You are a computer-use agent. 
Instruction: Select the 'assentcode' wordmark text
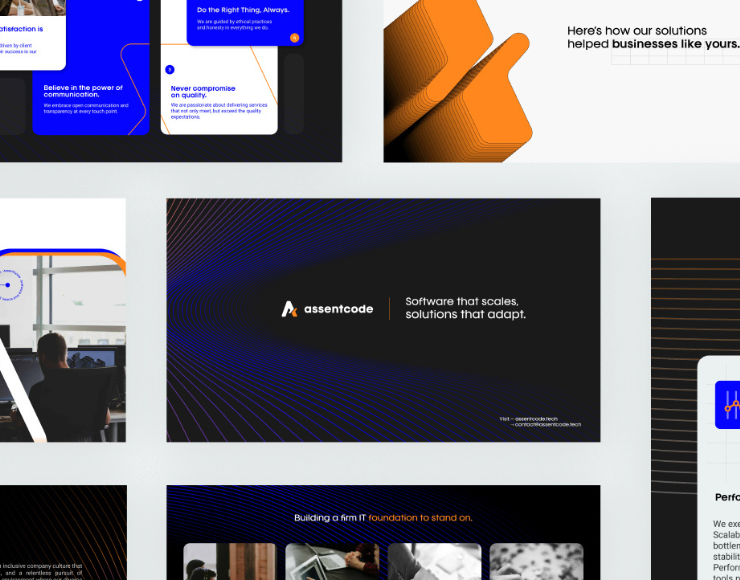tap(338, 309)
